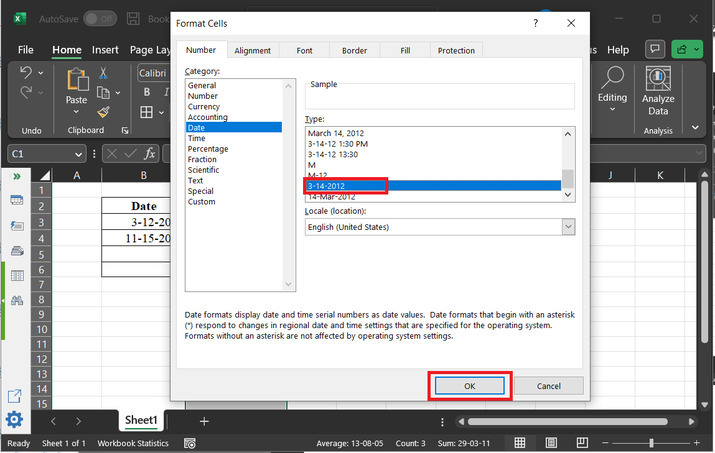The width and height of the screenshot is (715, 453).
Task: Switch to the Alignment tab
Action: 252,50
